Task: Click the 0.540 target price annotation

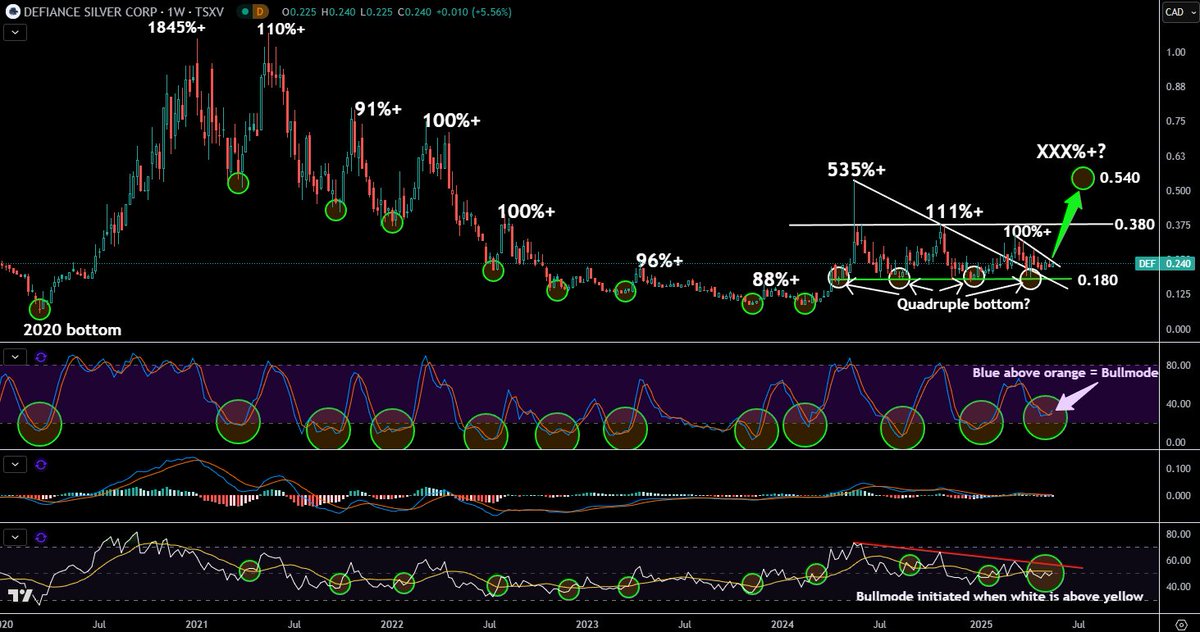Action: coord(1118,178)
